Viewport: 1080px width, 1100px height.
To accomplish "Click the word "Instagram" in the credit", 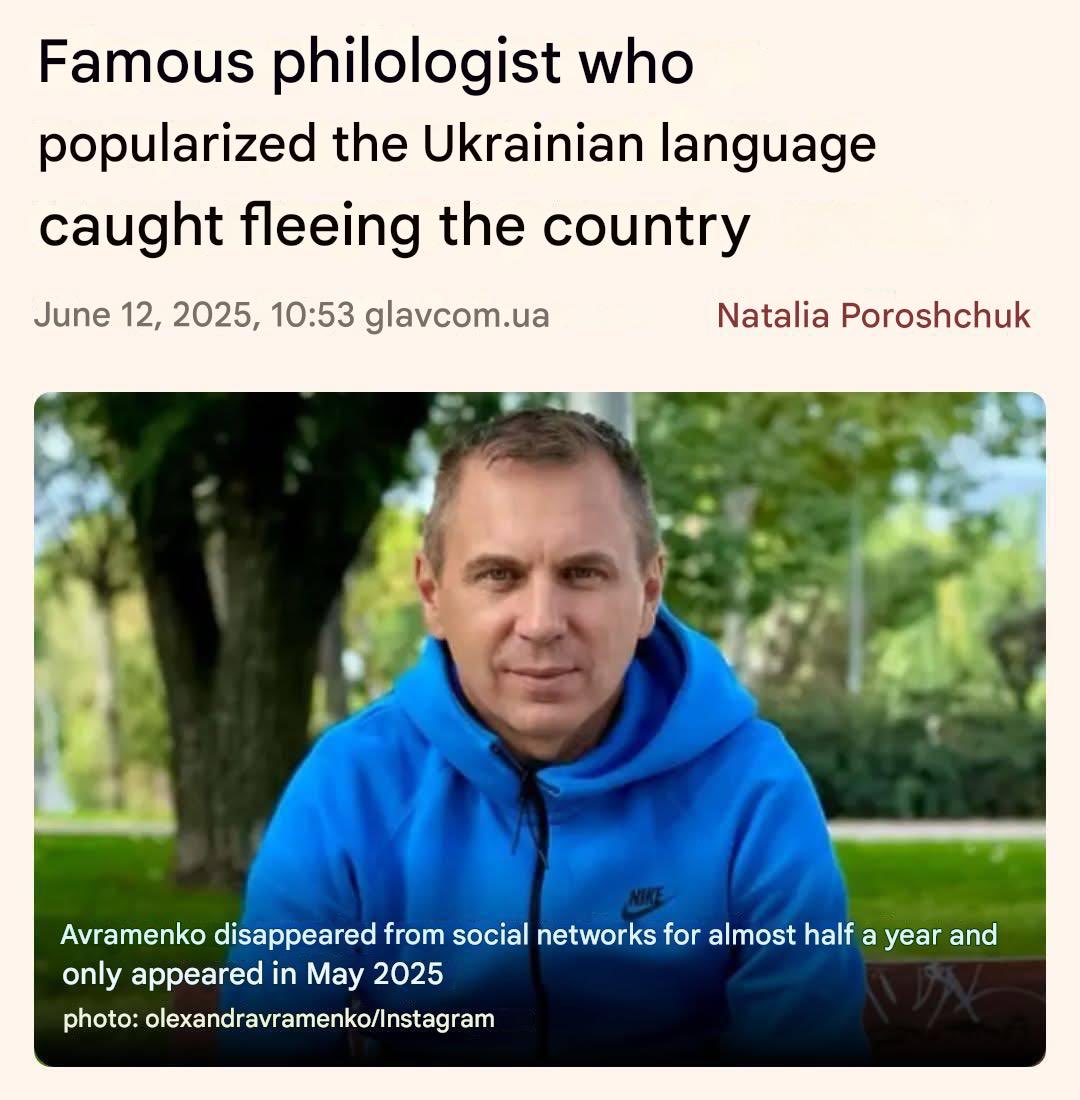I will (436, 1019).
